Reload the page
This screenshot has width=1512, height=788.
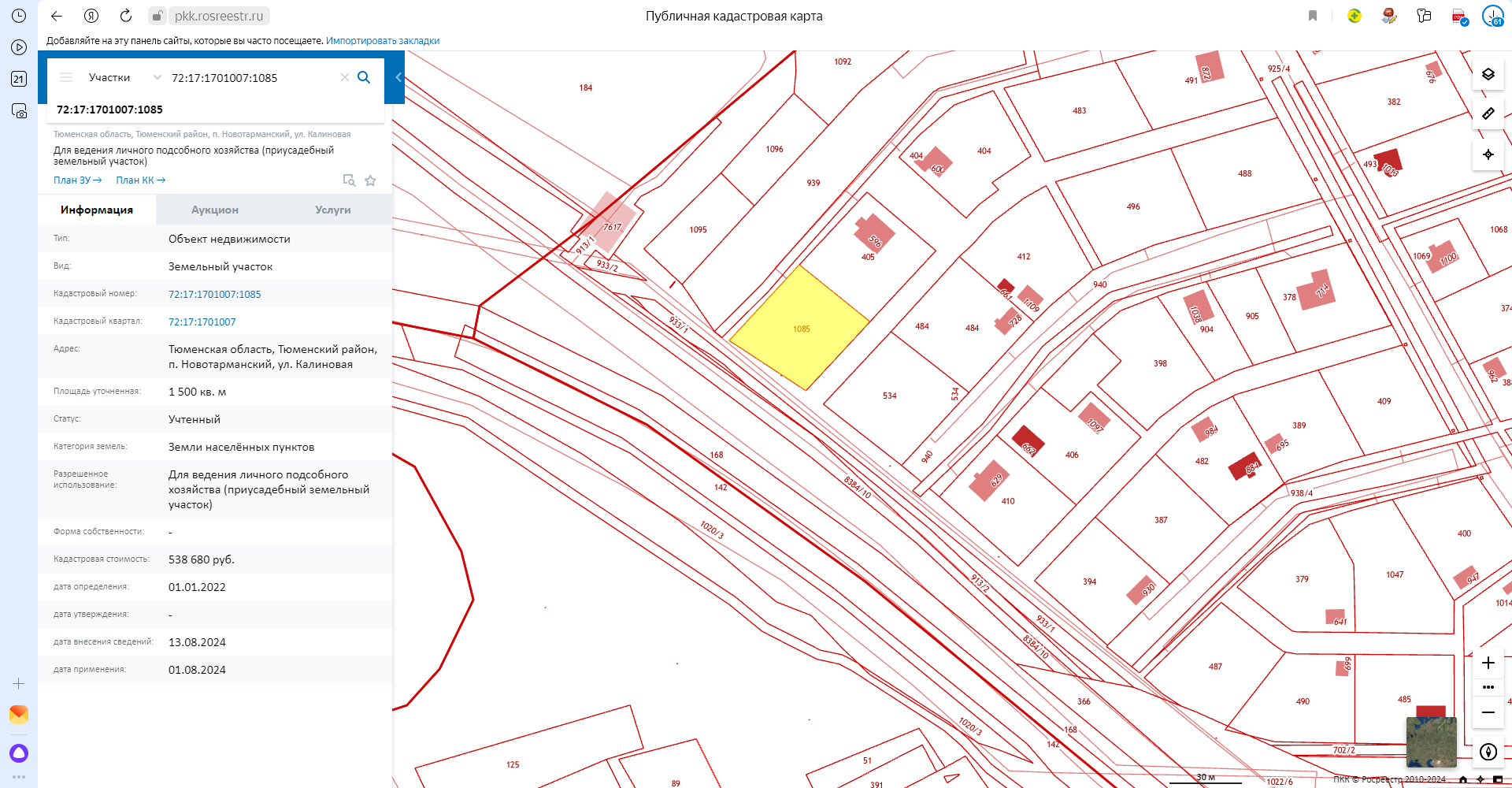click(126, 16)
